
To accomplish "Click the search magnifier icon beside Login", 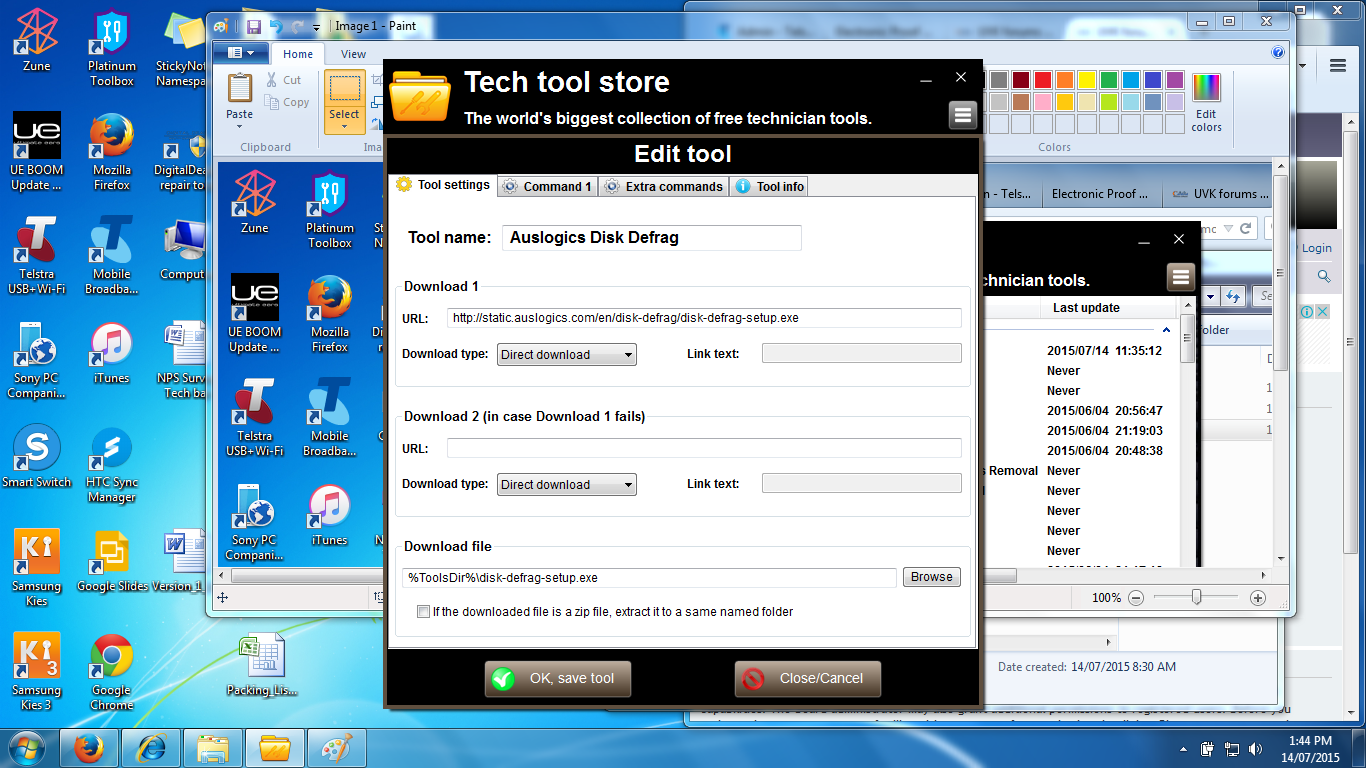I will point(1324,276).
